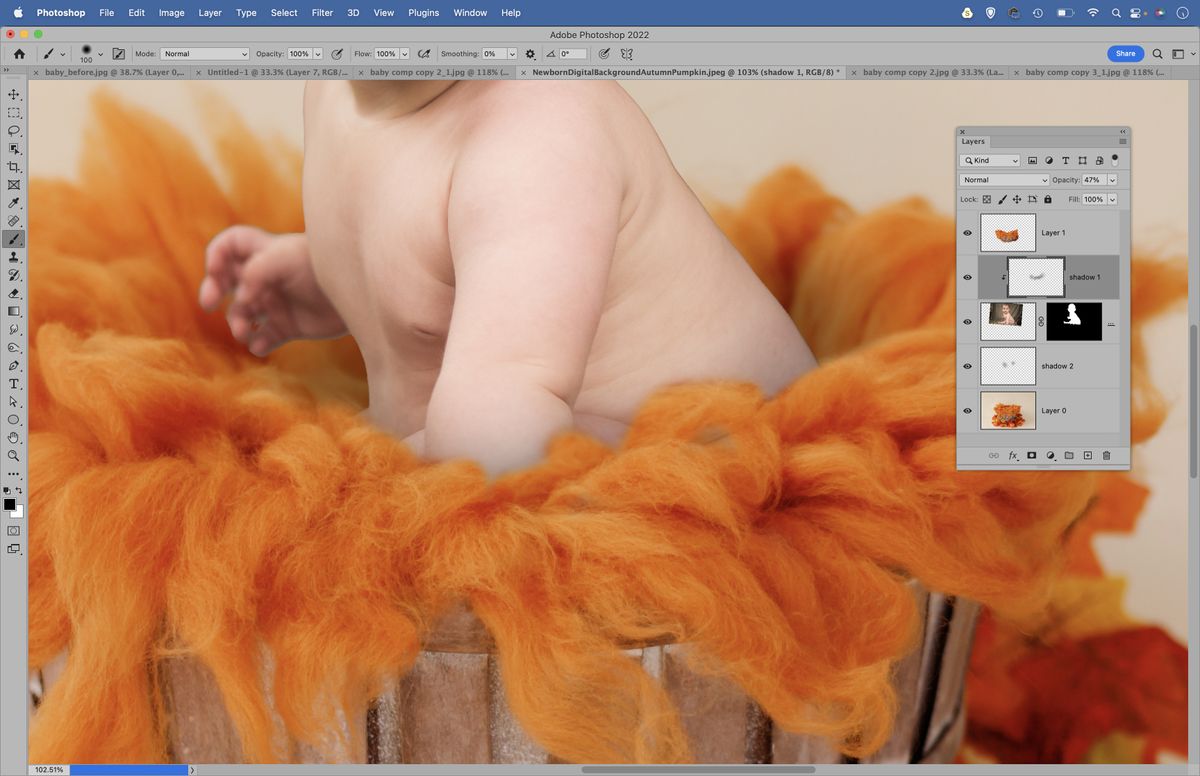Create a new group folder icon
Viewport: 1200px width, 776px height.
(1068, 455)
